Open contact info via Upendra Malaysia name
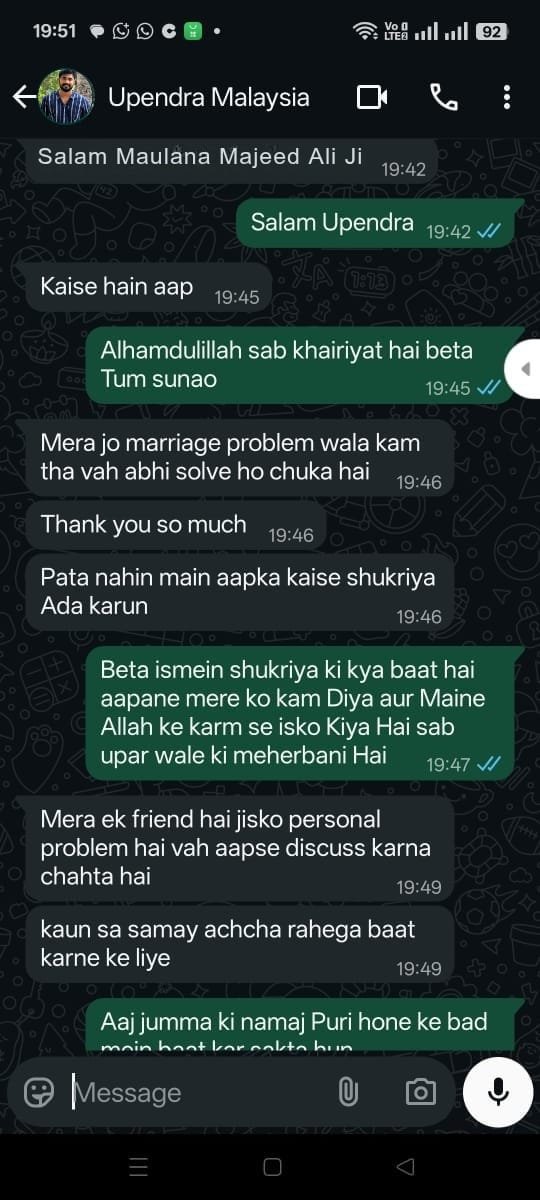540x1200 pixels. point(209,97)
